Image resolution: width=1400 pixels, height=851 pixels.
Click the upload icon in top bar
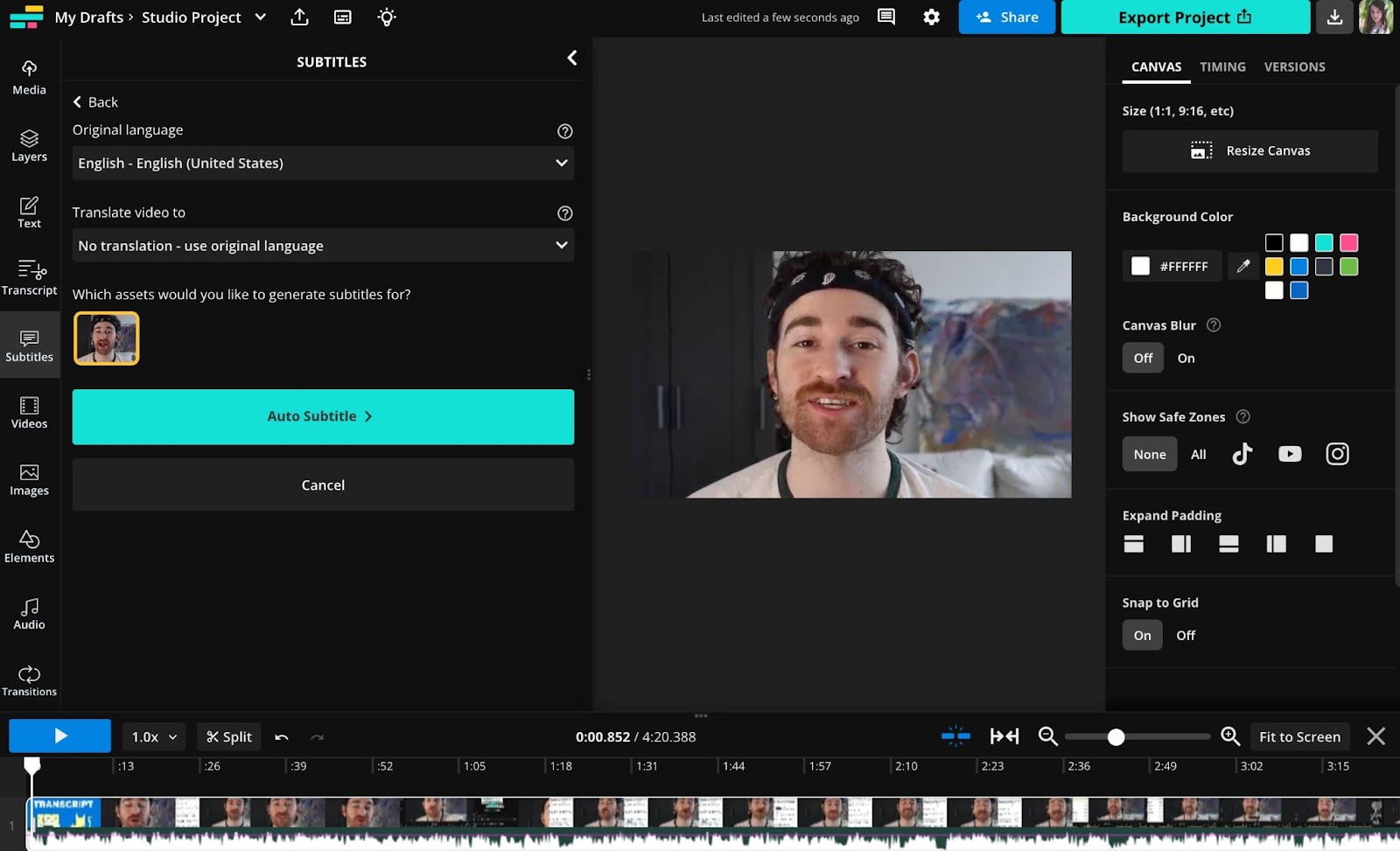(x=299, y=17)
